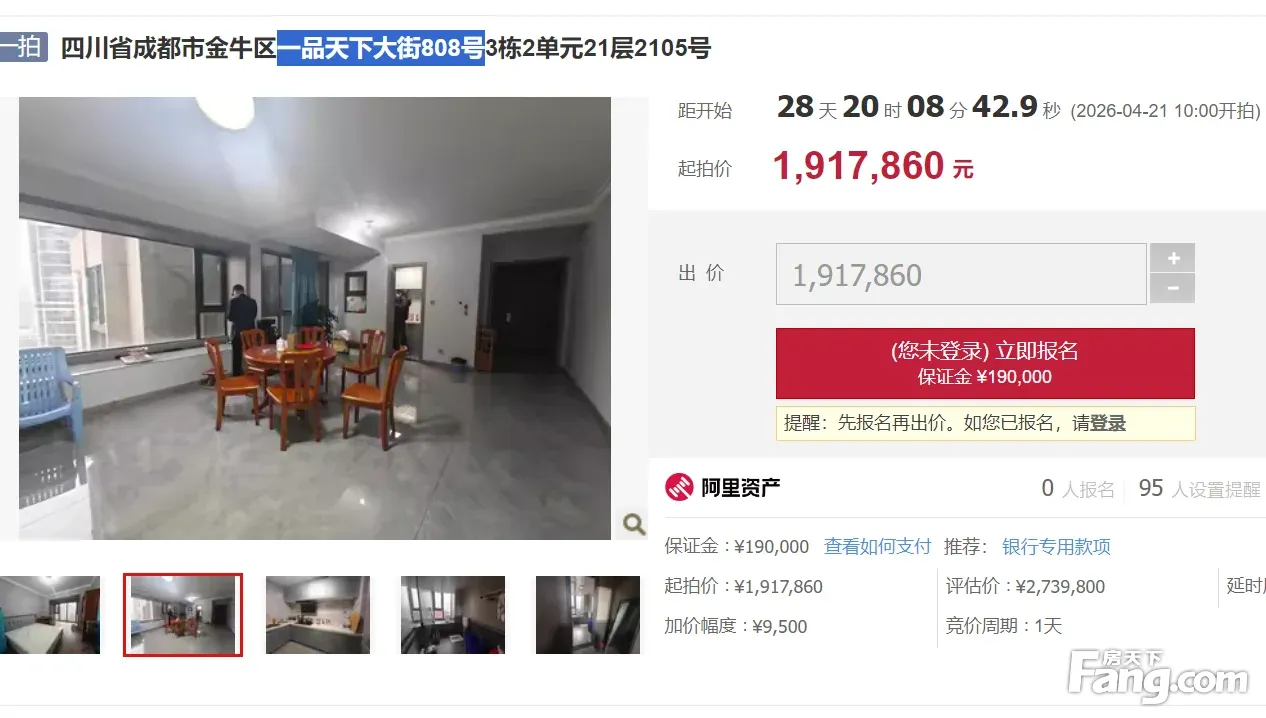Select the fourth dark room thumbnail
The width and height of the screenshot is (1266, 718).
tap(453, 615)
